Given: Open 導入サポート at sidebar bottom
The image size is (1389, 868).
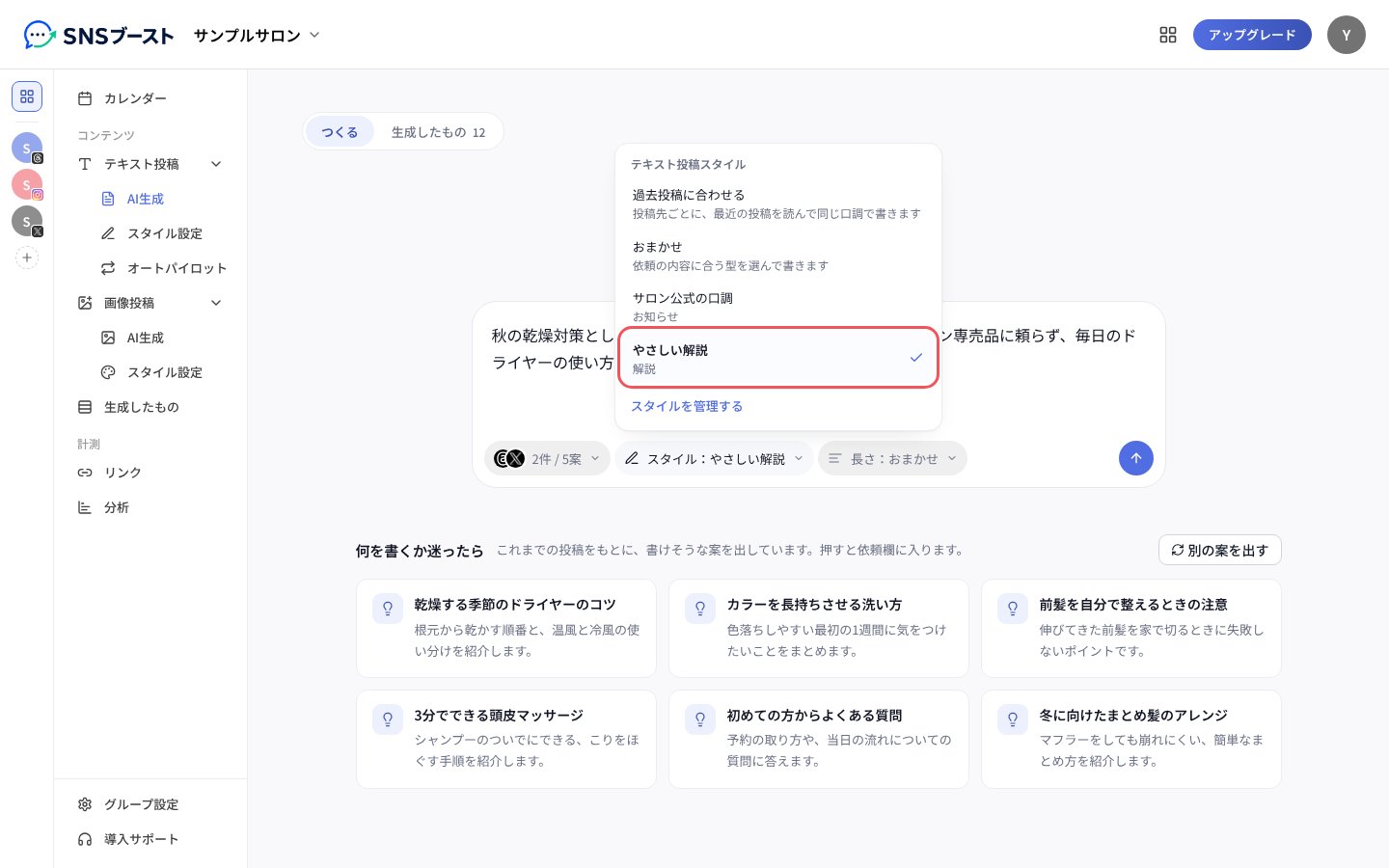Looking at the screenshot, I should (150, 839).
